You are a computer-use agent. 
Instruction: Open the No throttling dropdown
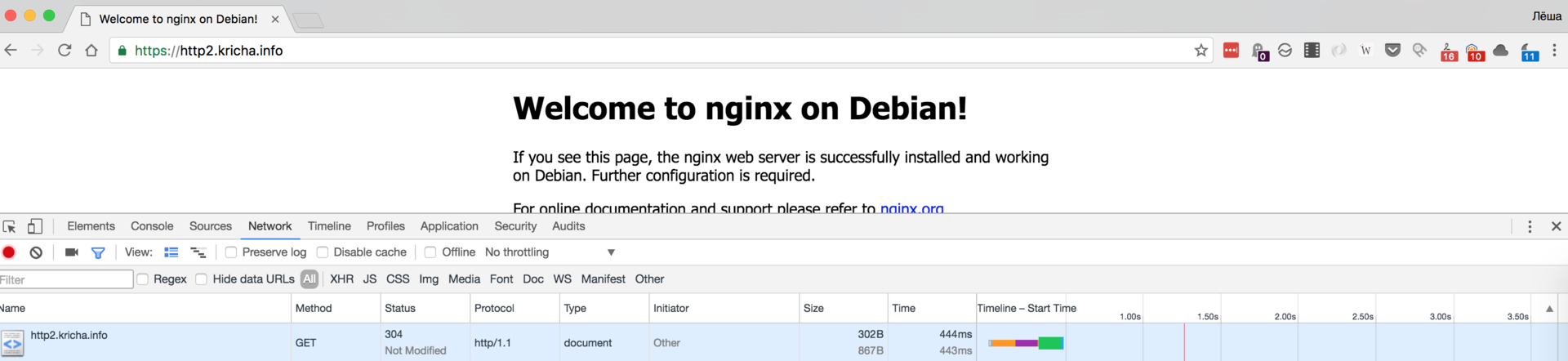click(550, 252)
